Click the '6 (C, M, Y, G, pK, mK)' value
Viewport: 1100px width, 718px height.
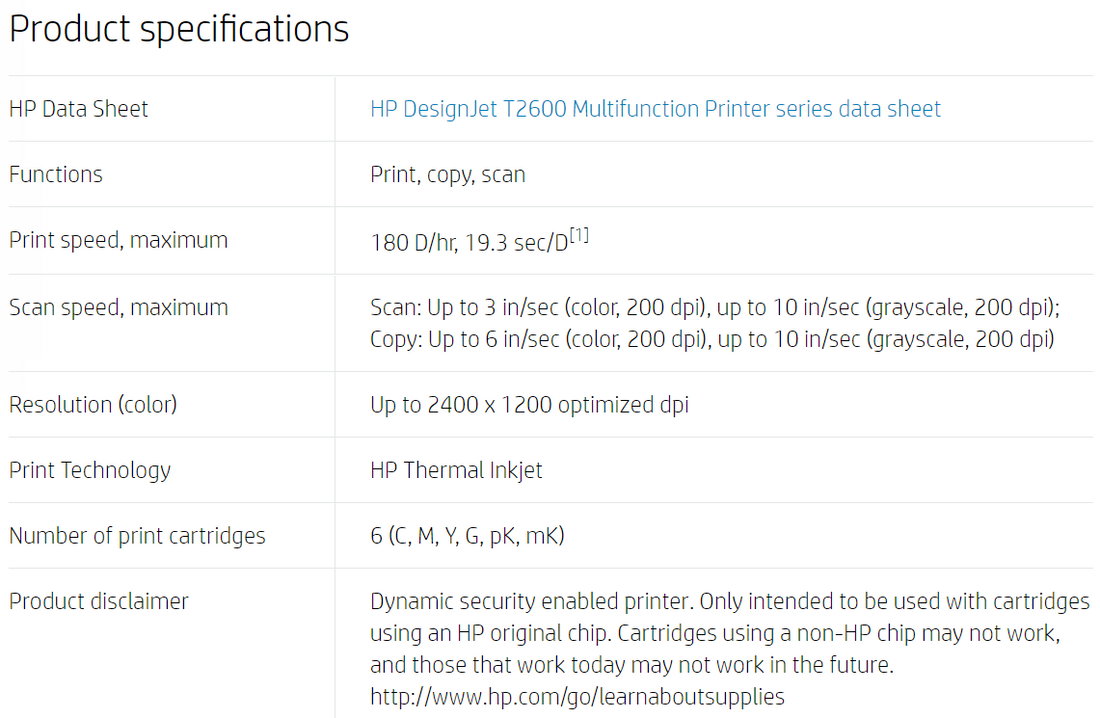point(467,536)
